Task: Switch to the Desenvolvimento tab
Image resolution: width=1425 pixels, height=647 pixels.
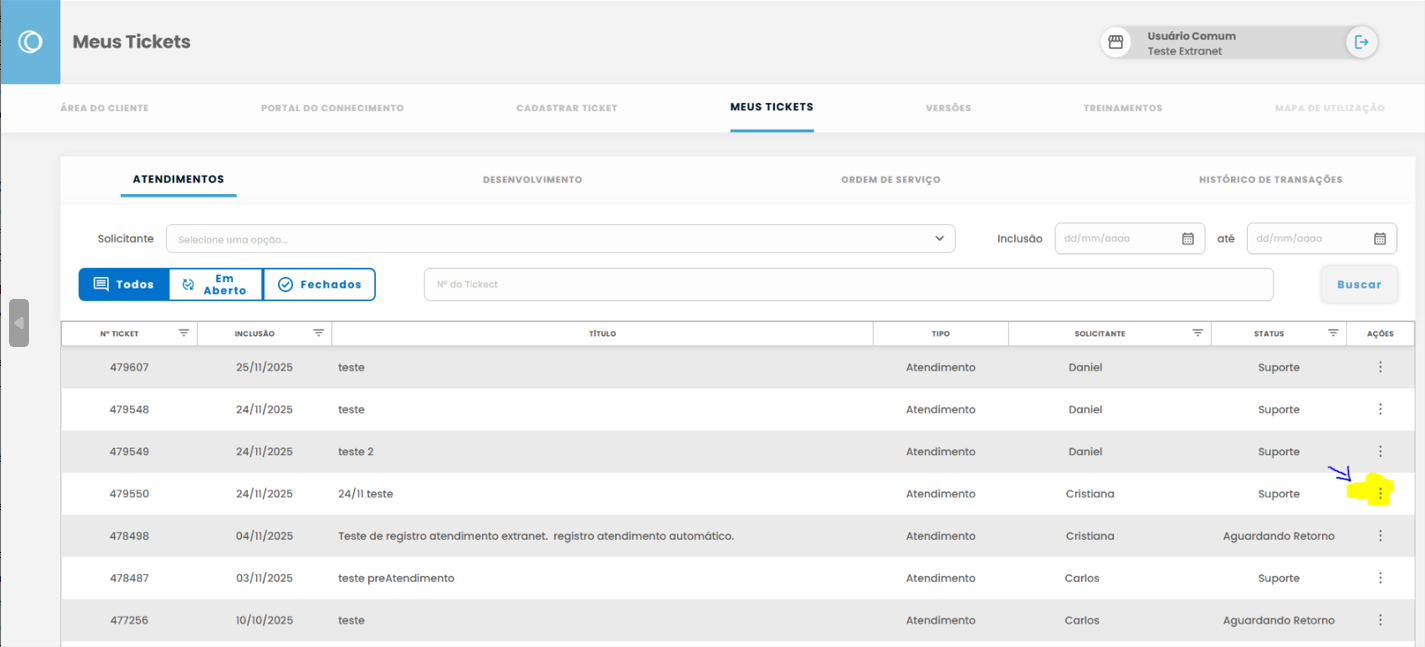Action: click(532, 180)
